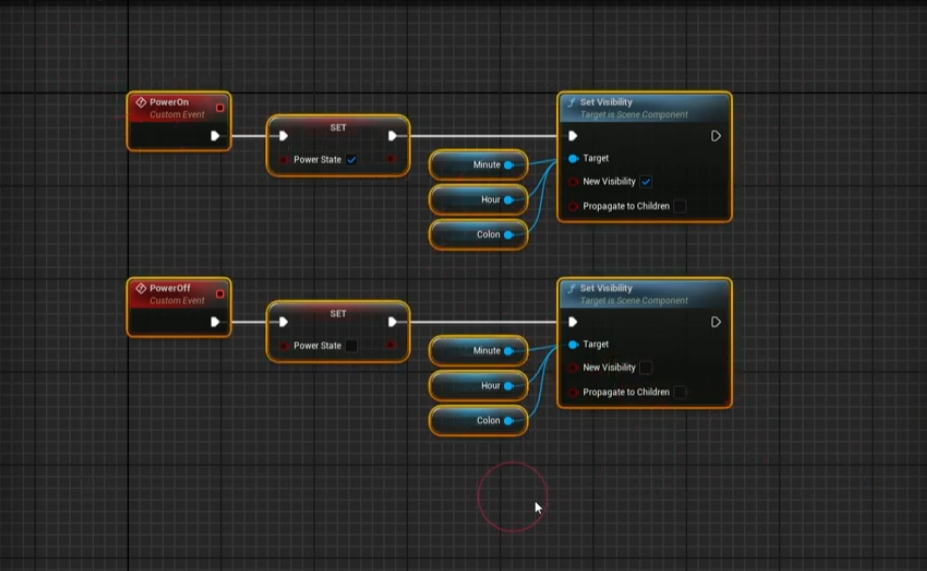Enable New Visibility in the lower Set Visibility node
This screenshot has height=571, width=927.
click(x=646, y=368)
